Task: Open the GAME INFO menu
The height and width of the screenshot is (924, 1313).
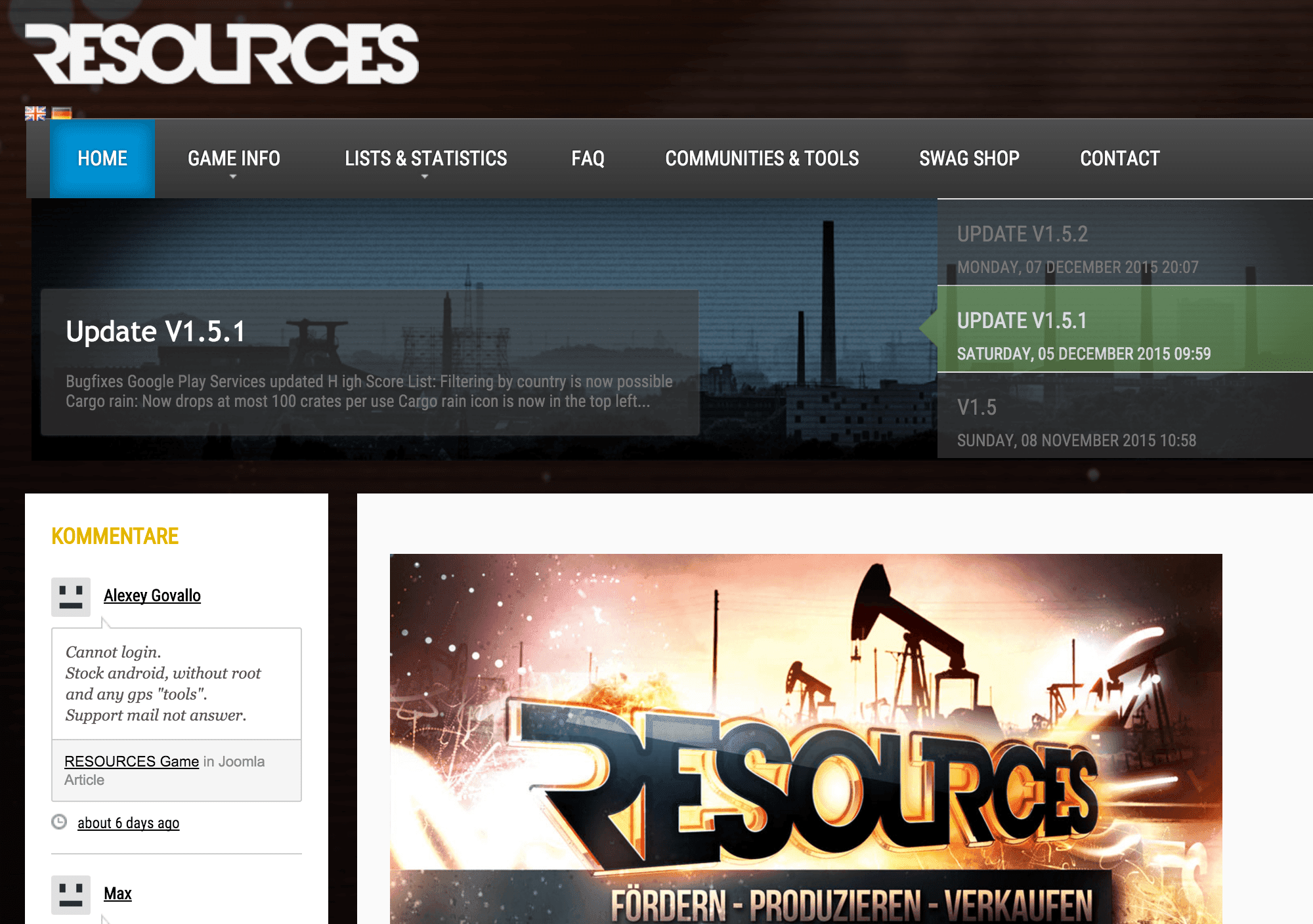Action: 234,158
